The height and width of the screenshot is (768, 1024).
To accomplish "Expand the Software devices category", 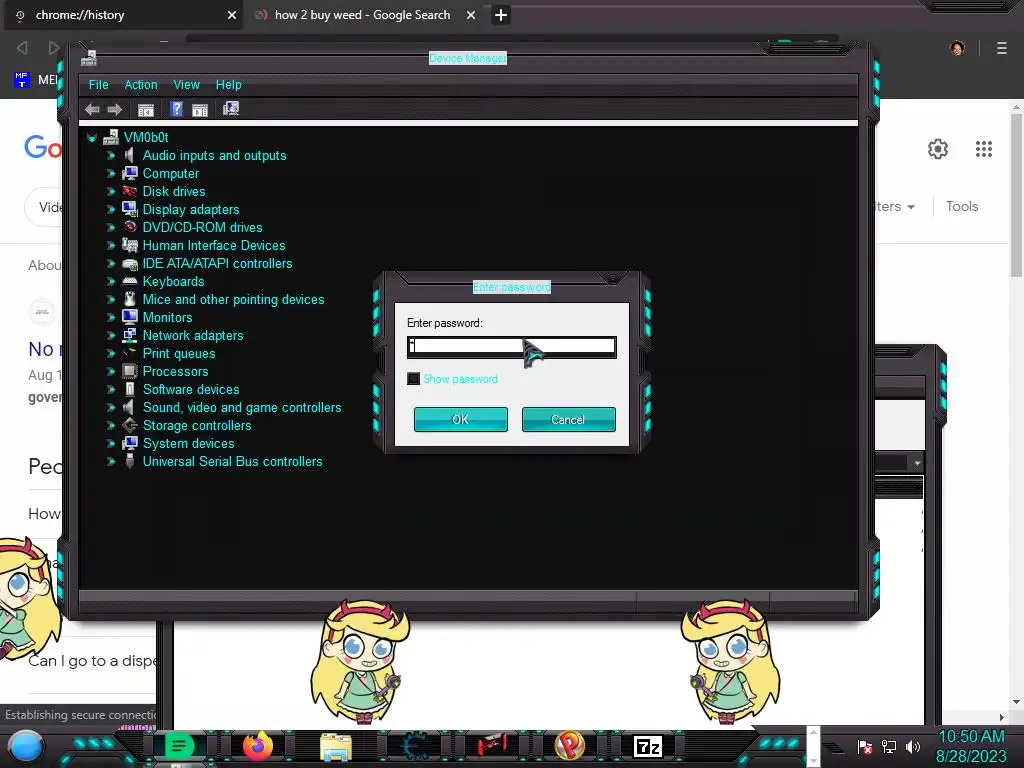I will [x=110, y=389].
